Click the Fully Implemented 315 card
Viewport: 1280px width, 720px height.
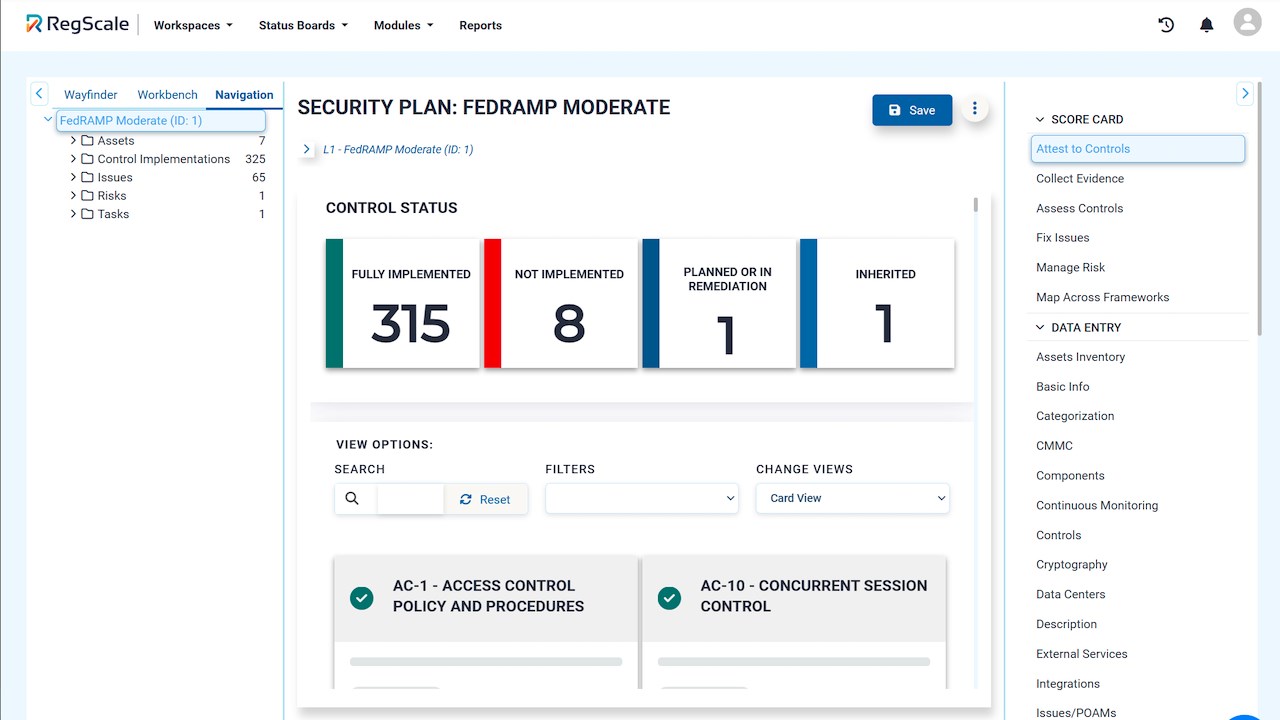(x=402, y=303)
